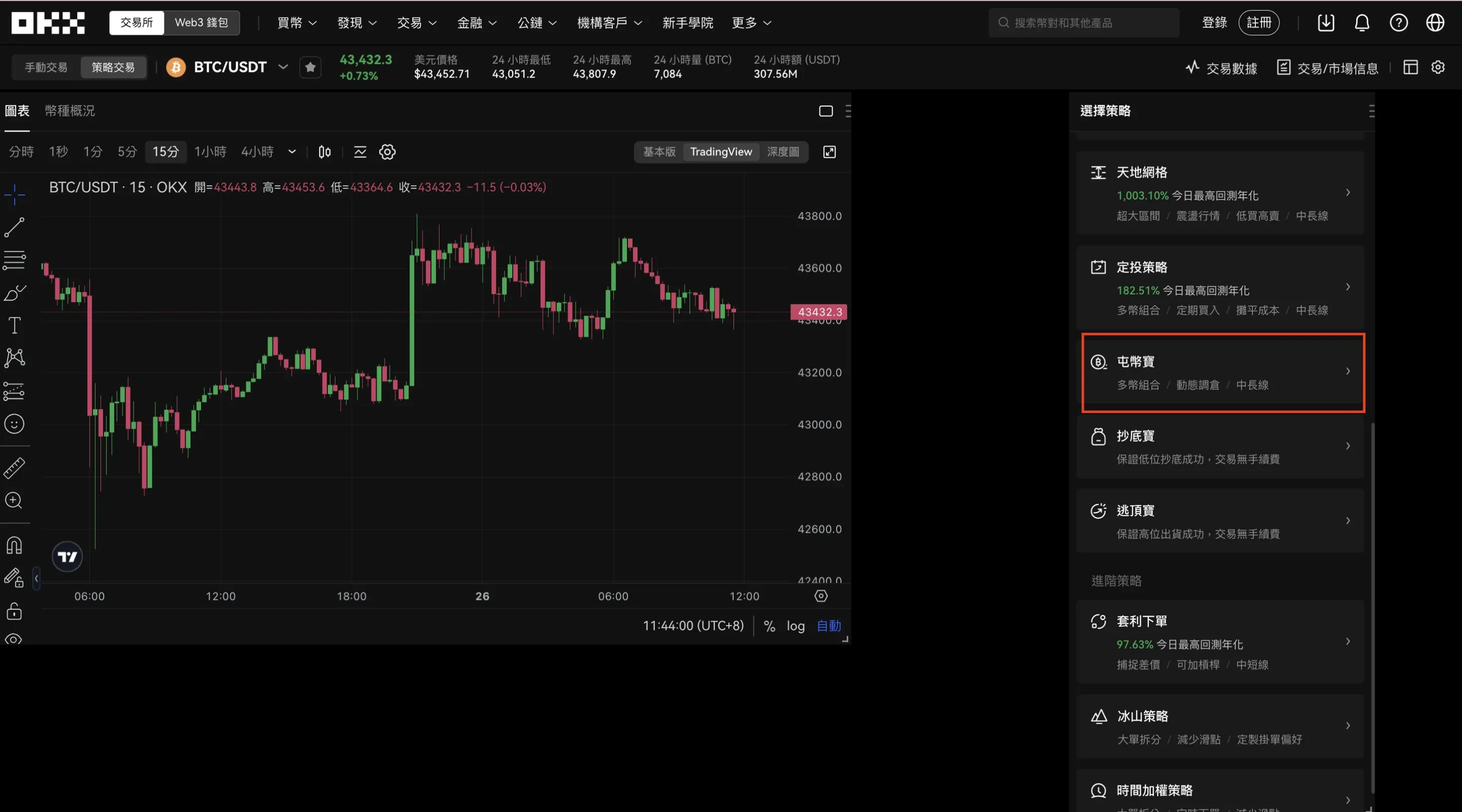Open 交易數據 link
Viewport: 1462px width, 812px height.
click(1221, 68)
